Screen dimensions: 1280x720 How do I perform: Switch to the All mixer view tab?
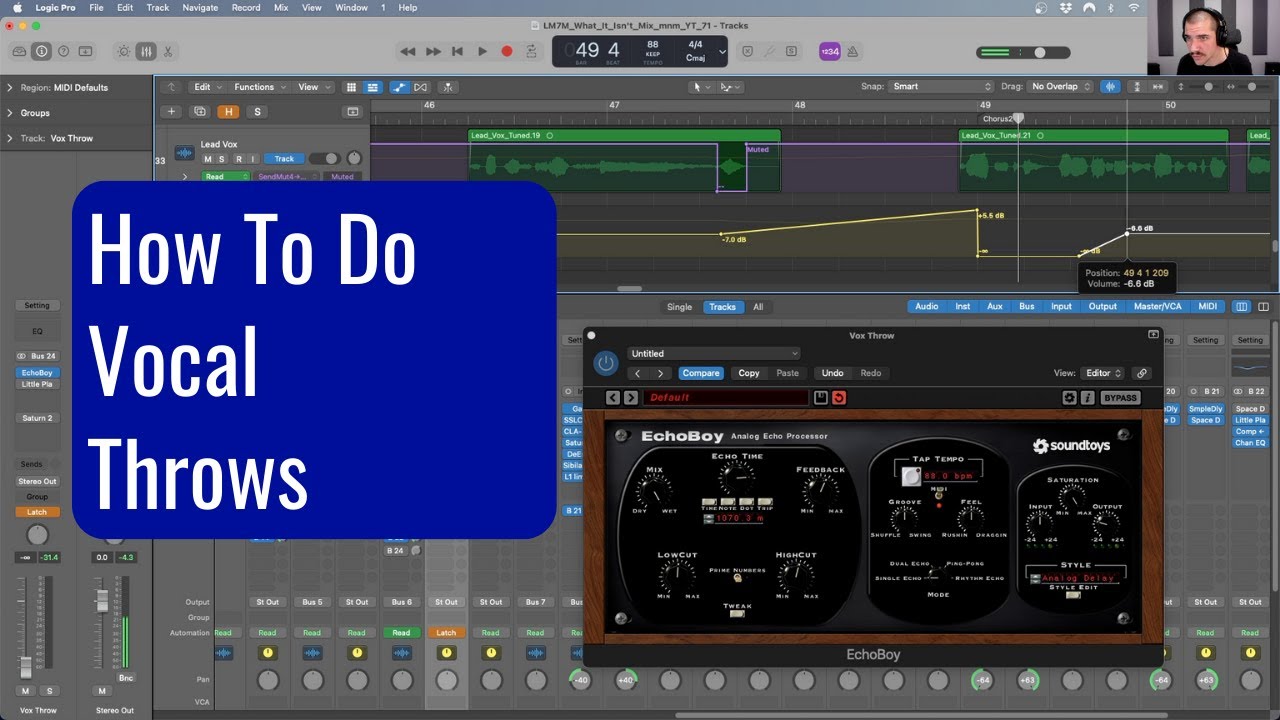[758, 307]
